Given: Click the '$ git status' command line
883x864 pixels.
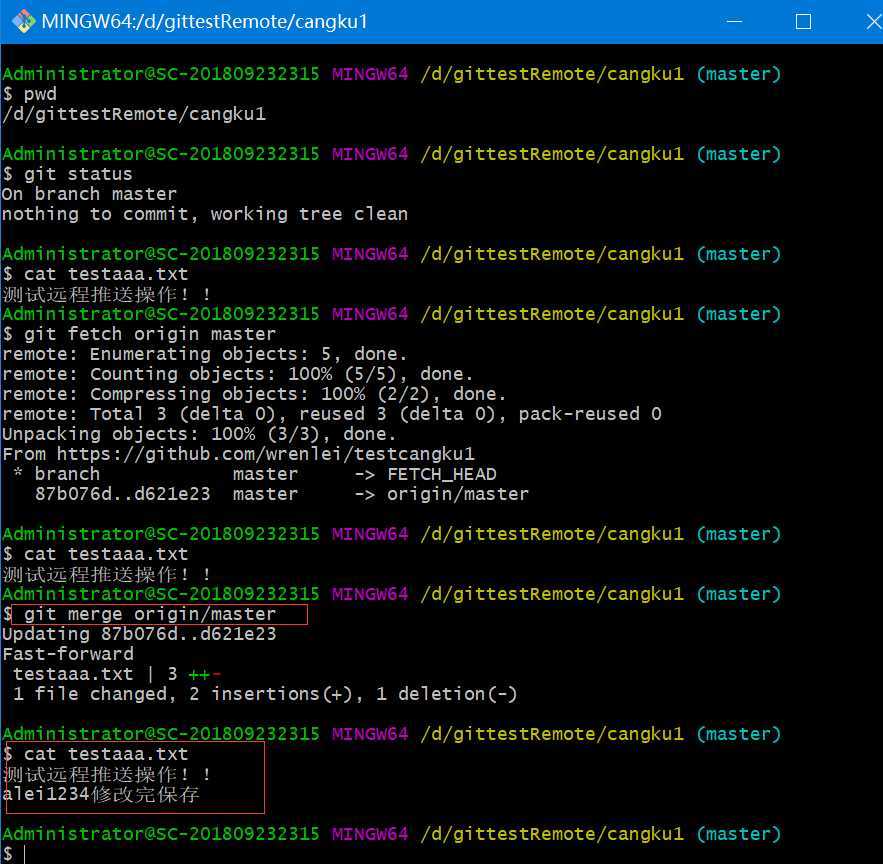Looking at the screenshot, I should (67, 174).
